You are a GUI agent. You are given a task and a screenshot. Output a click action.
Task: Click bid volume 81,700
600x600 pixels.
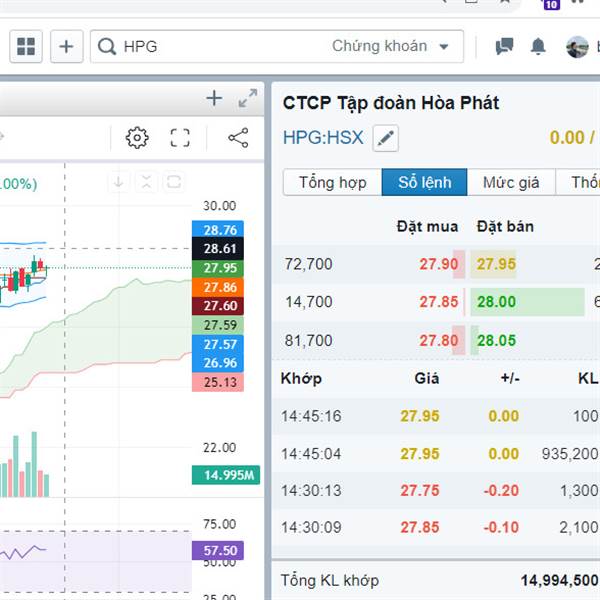[x=308, y=340]
